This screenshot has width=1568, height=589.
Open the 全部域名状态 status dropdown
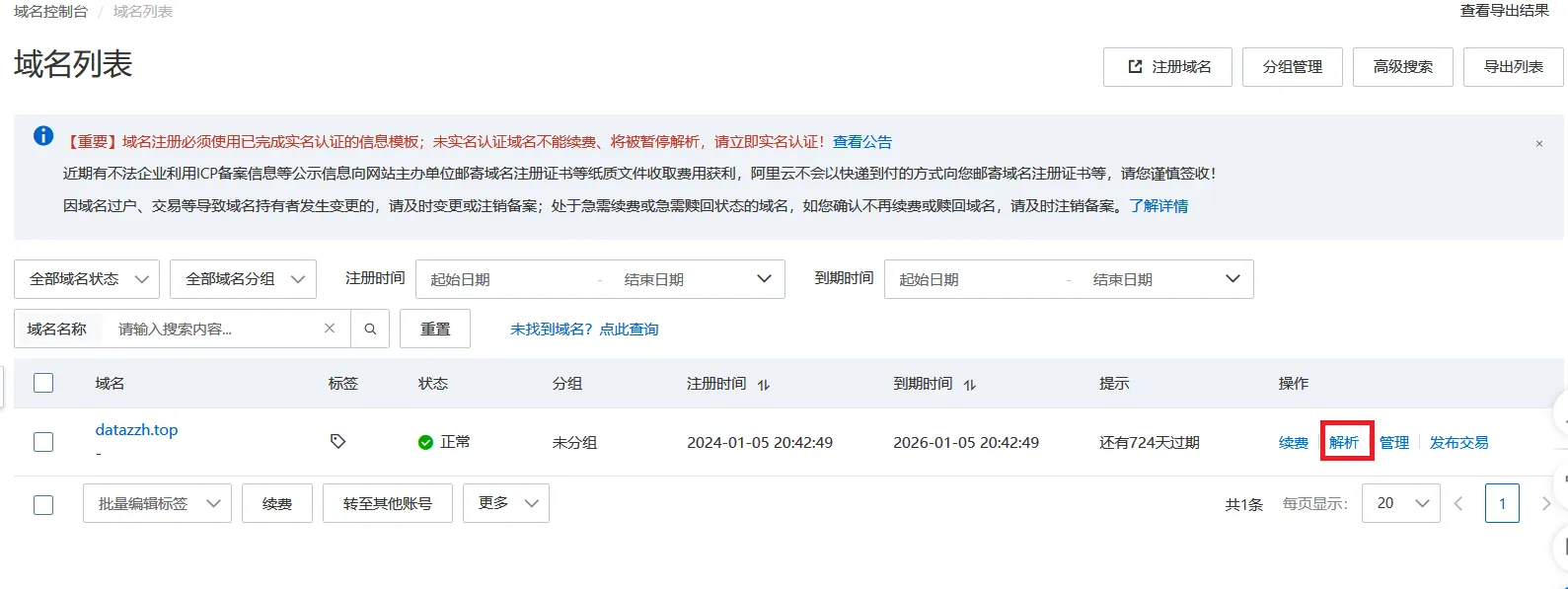87,279
